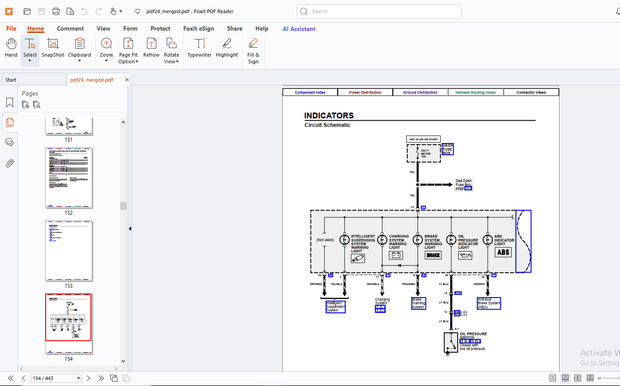Open the Zoom tool
620x386 pixels.
click(106, 50)
